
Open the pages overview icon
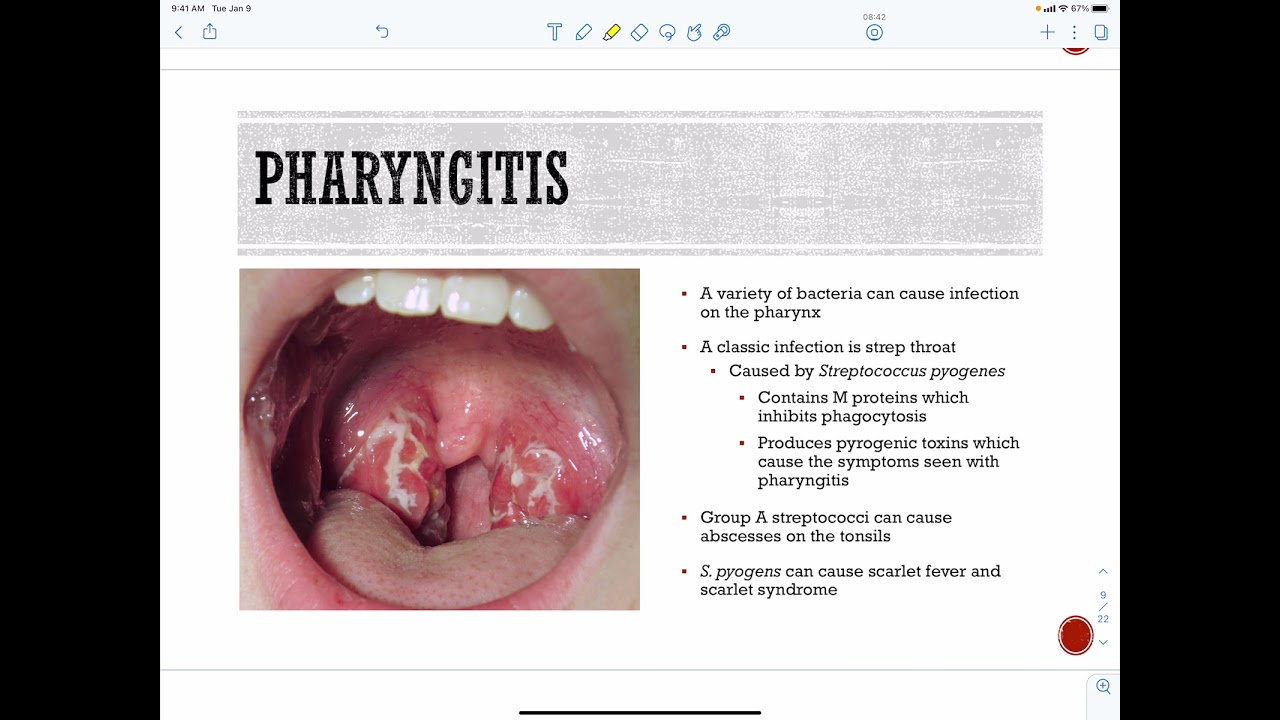(x=1101, y=32)
